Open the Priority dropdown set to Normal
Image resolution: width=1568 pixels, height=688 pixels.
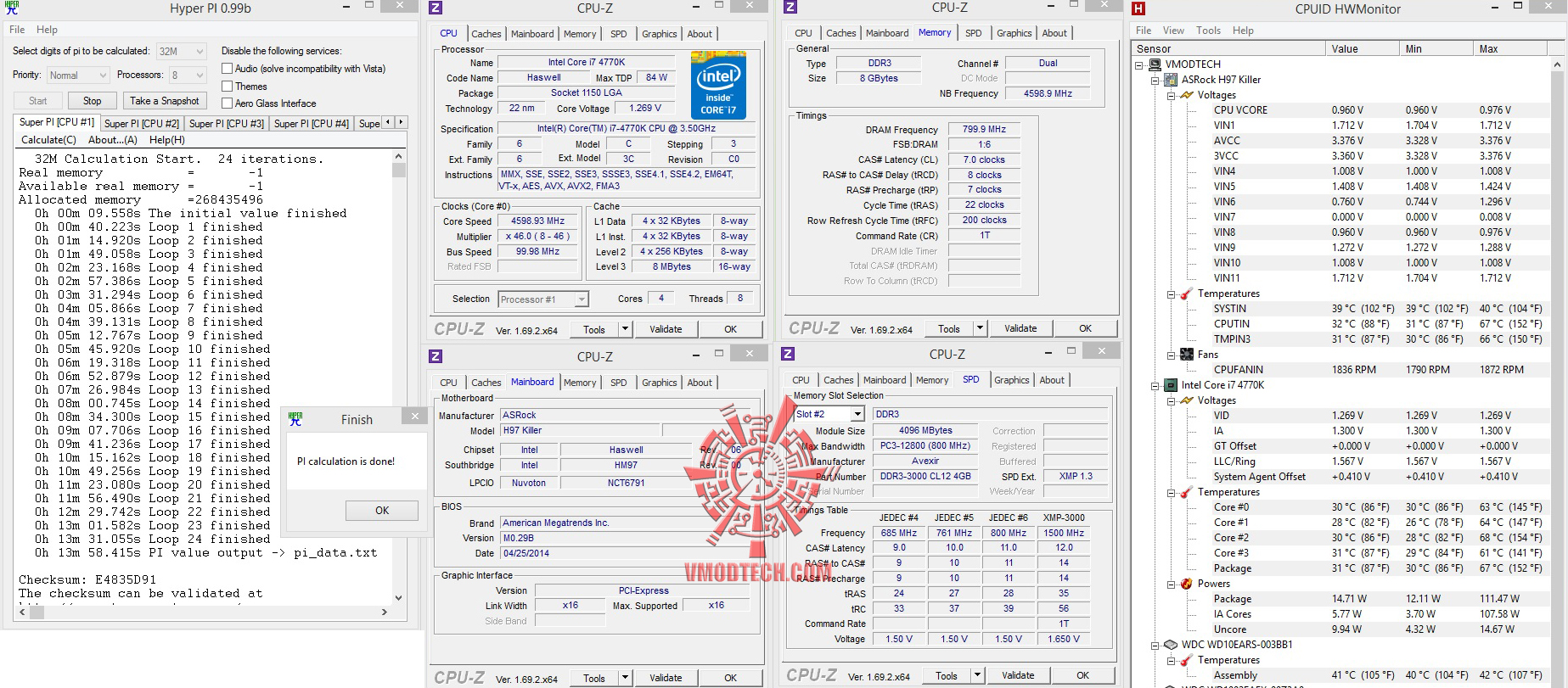(77, 76)
